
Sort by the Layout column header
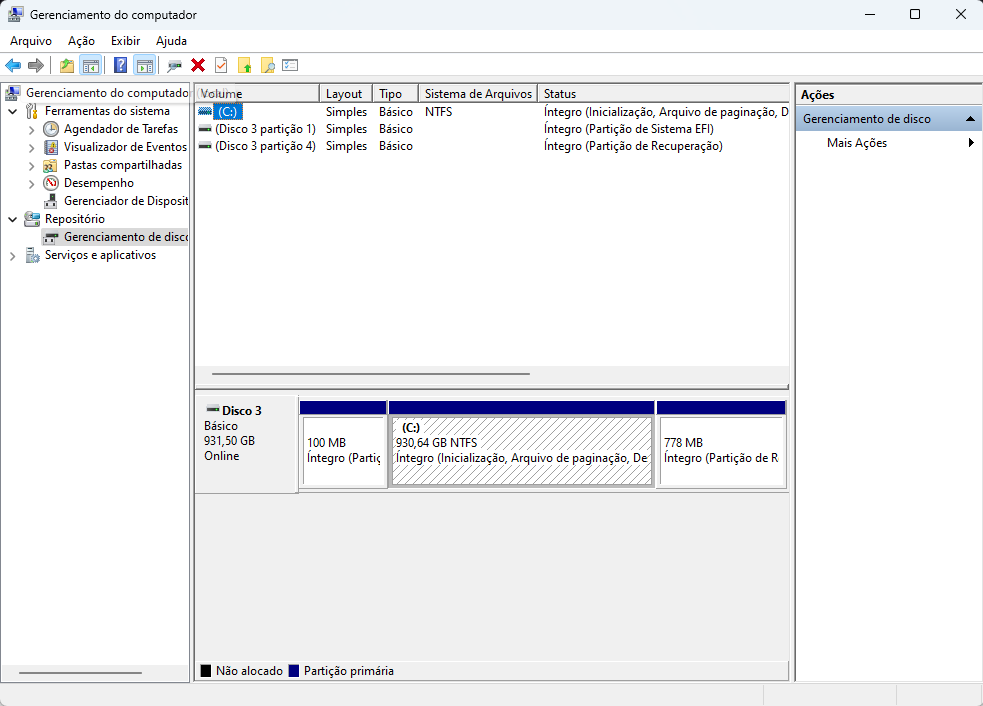[346, 93]
